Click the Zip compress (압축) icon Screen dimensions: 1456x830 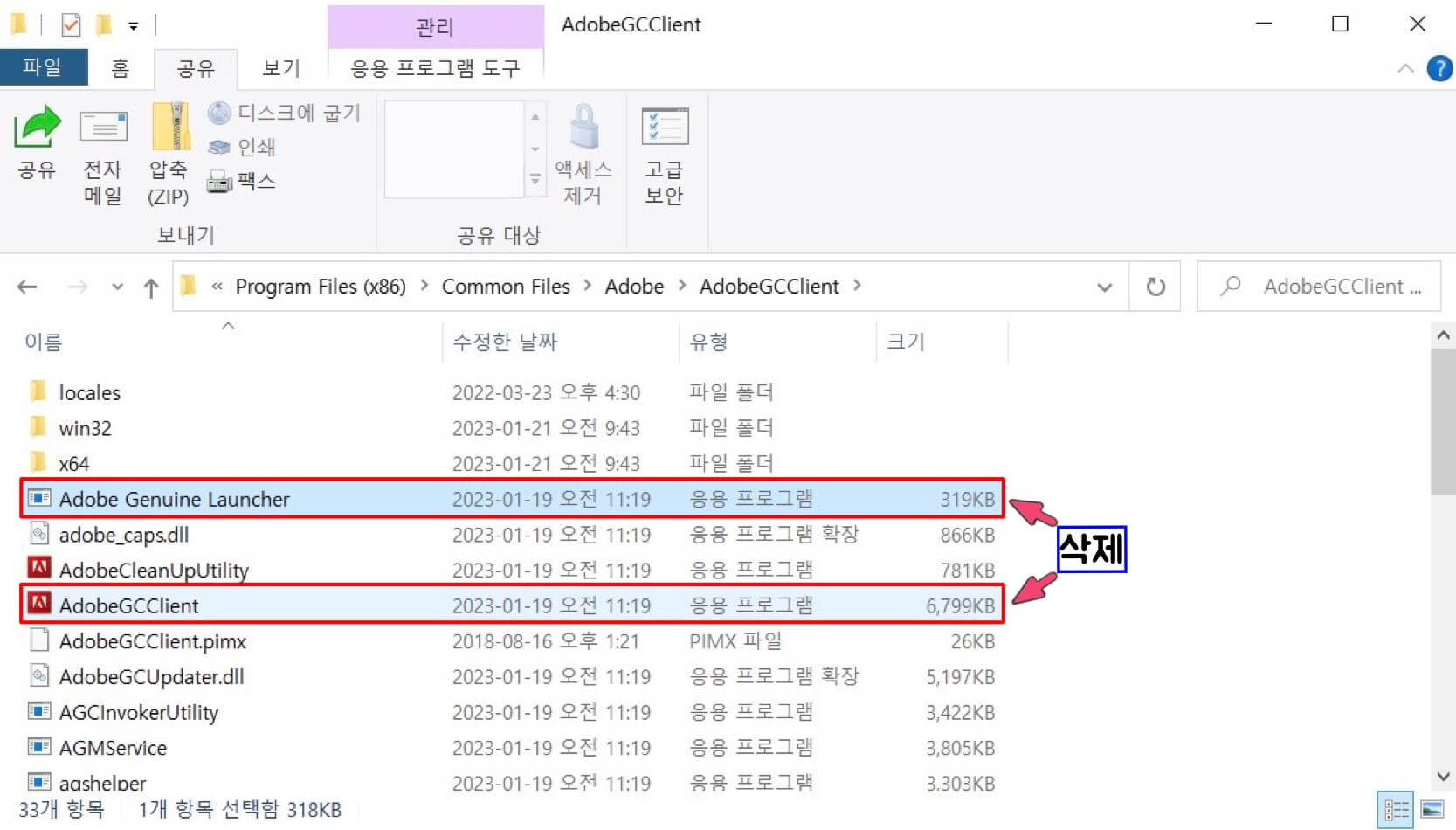pos(170,128)
